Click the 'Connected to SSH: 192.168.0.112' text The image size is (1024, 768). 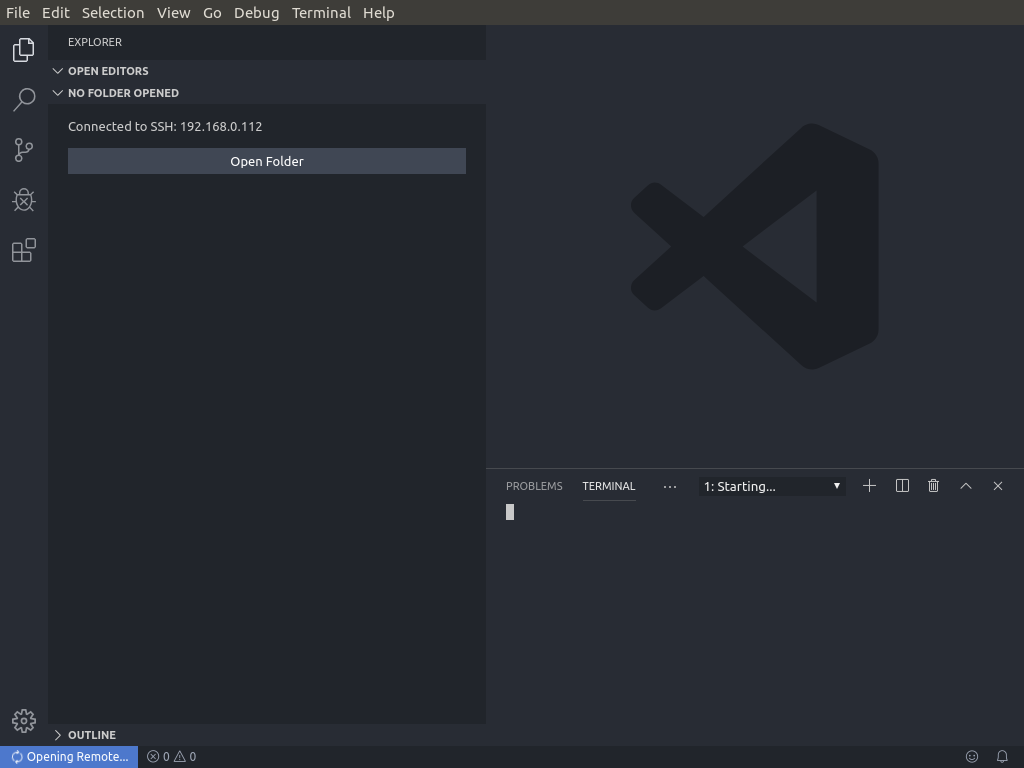point(165,127)
